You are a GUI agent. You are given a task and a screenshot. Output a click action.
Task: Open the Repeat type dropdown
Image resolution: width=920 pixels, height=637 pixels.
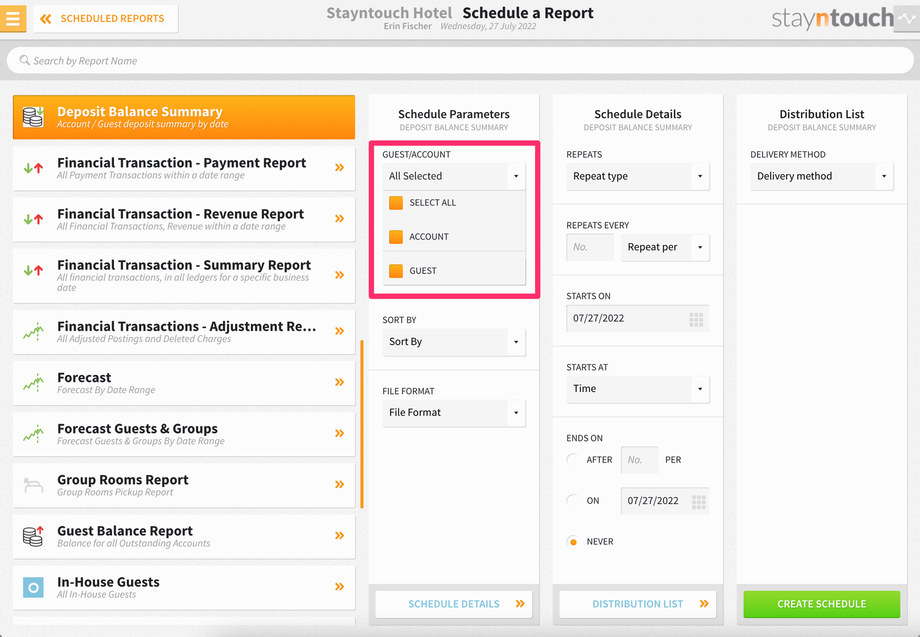[x=638, y=177]
